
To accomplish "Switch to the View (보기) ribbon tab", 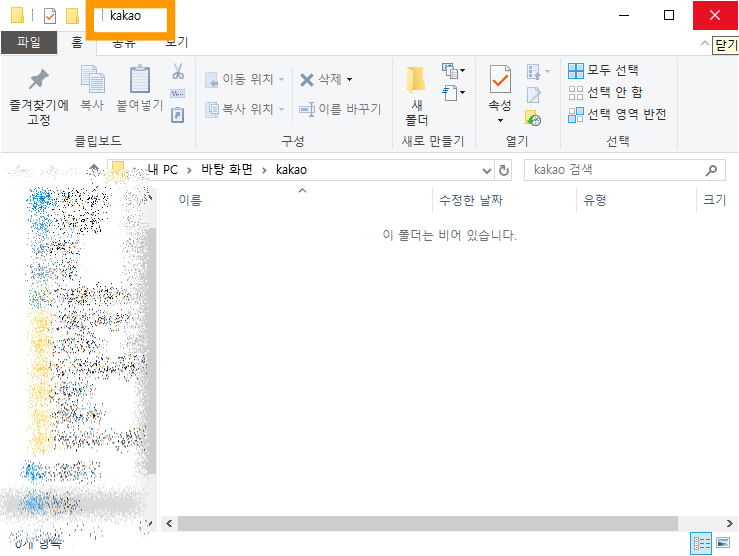I will pyautogui.click(x=176, y=42).
